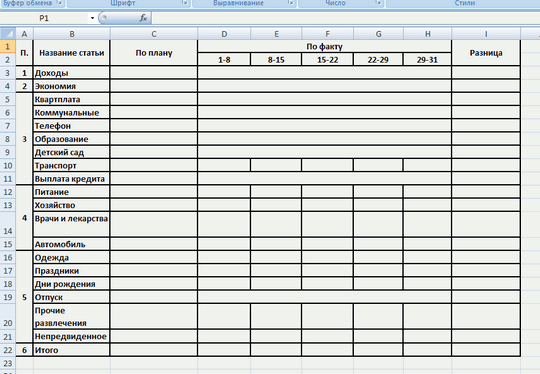Select the 'Коммунальные' cell
The height and width of the screenshot is (374, 540).
[72, 113]
